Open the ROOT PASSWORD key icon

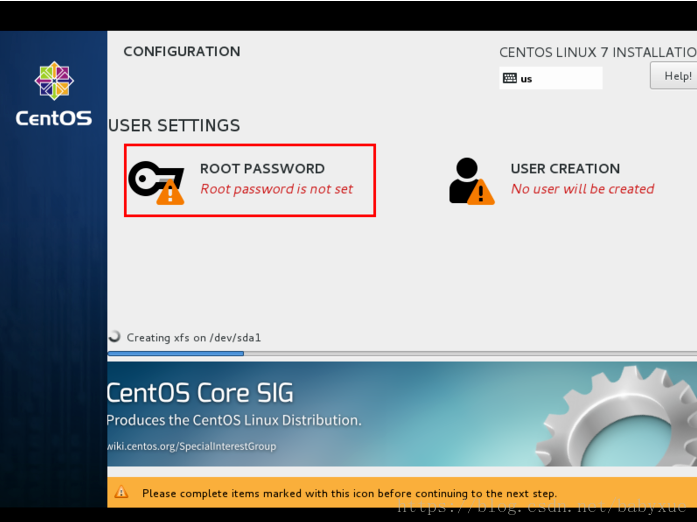click(x=156, y=182)
